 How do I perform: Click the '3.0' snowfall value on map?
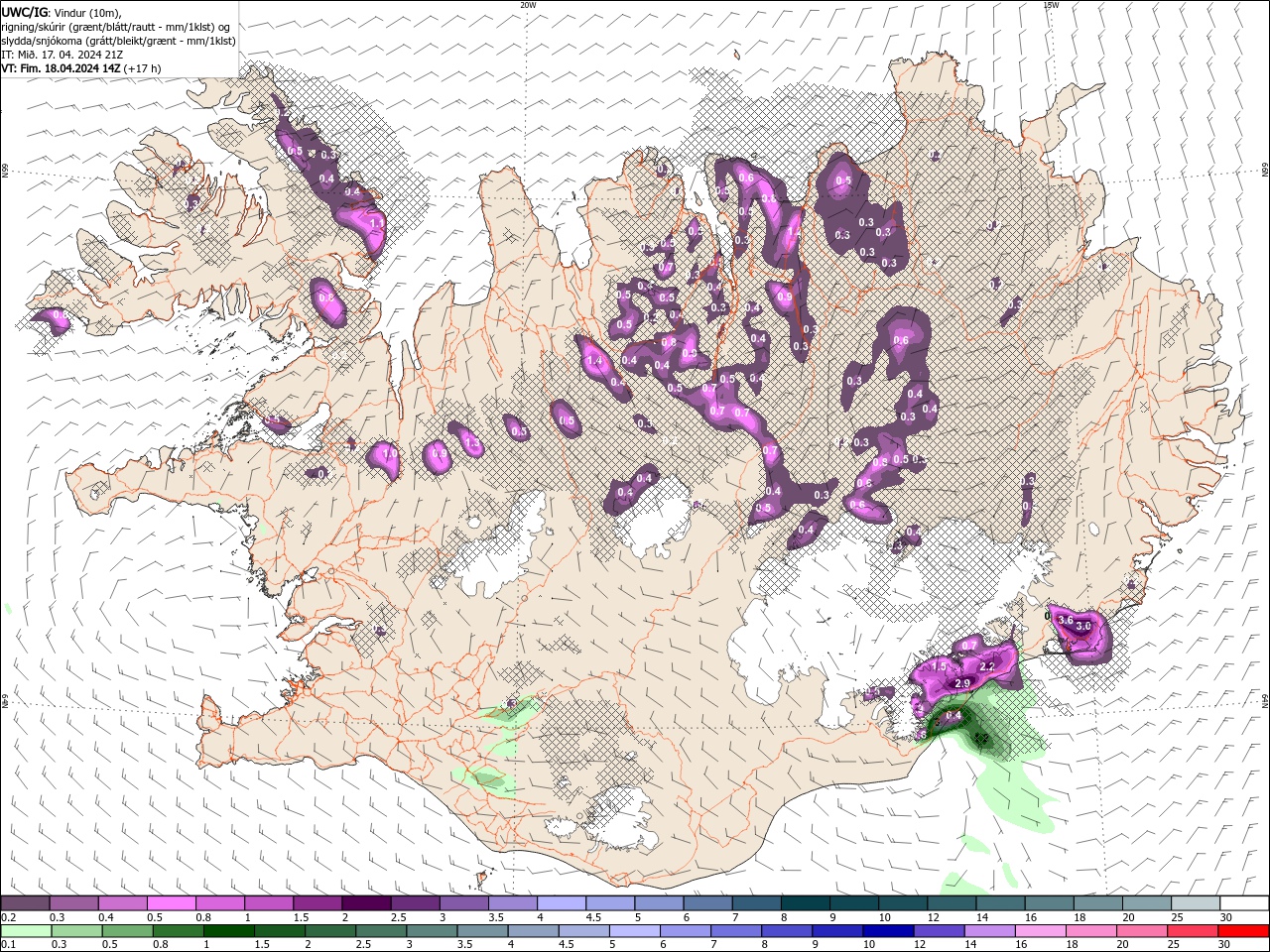click(1083, 626)
